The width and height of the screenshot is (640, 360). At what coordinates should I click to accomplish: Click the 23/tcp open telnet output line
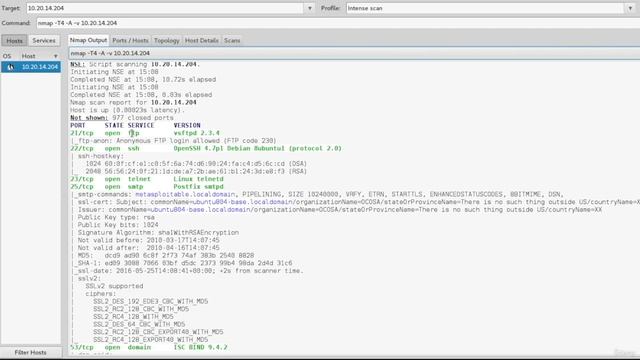tap(147, 179)
